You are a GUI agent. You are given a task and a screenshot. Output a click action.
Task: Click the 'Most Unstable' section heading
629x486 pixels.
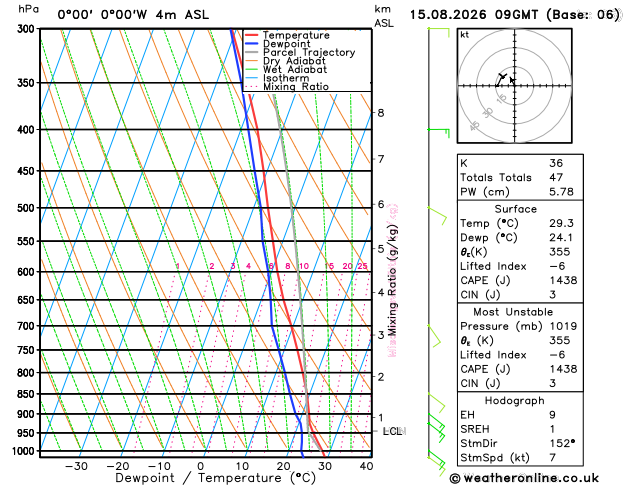click(513, 312)
